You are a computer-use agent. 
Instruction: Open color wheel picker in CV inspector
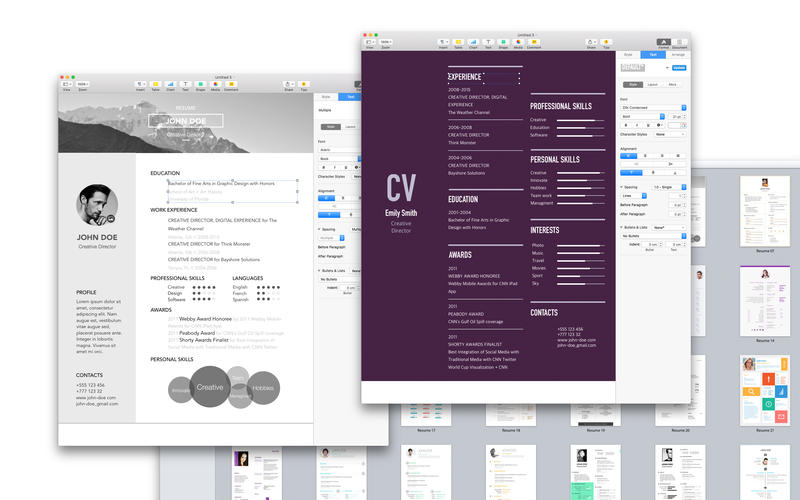683,125
